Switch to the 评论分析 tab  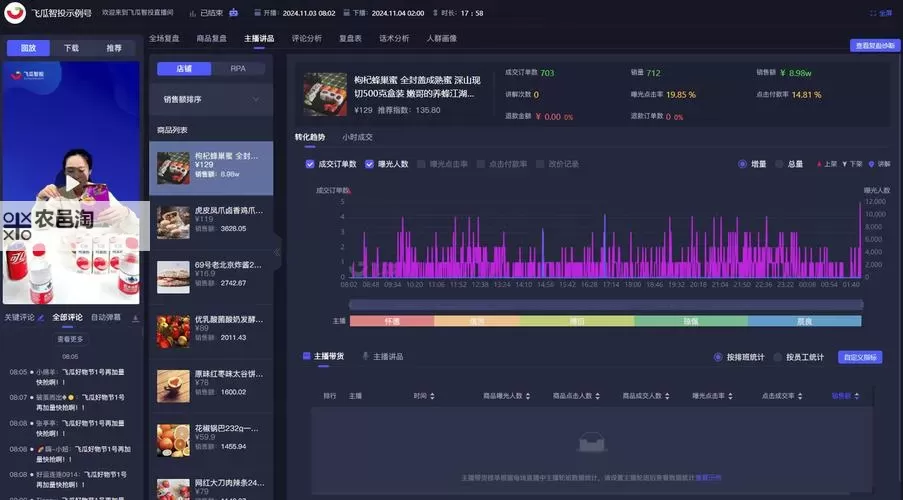(x=306, y=39)
